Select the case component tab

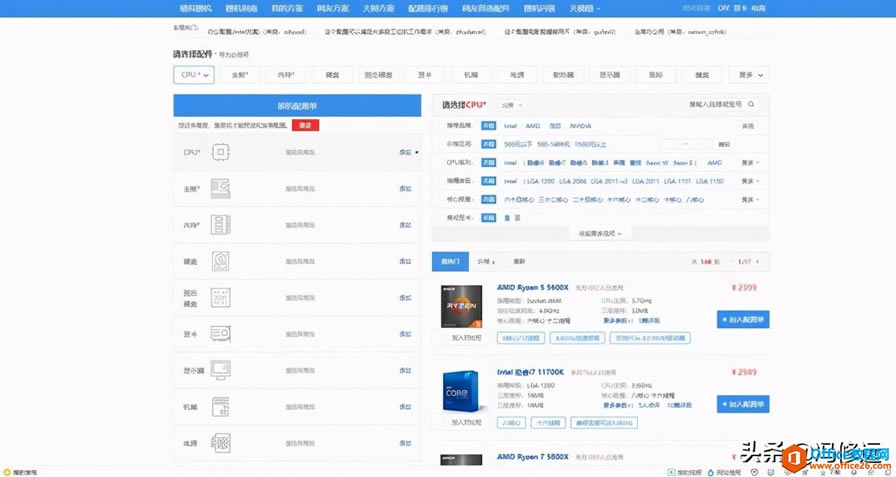click(471, 75)
